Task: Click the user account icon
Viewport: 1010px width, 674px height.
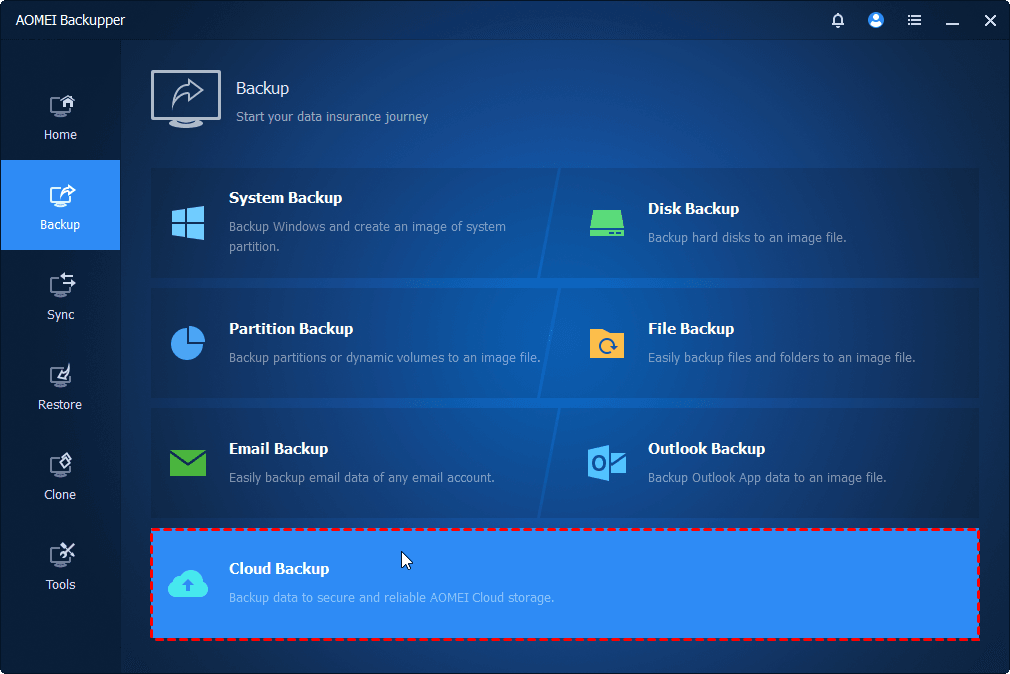Action: pos(876,20)
